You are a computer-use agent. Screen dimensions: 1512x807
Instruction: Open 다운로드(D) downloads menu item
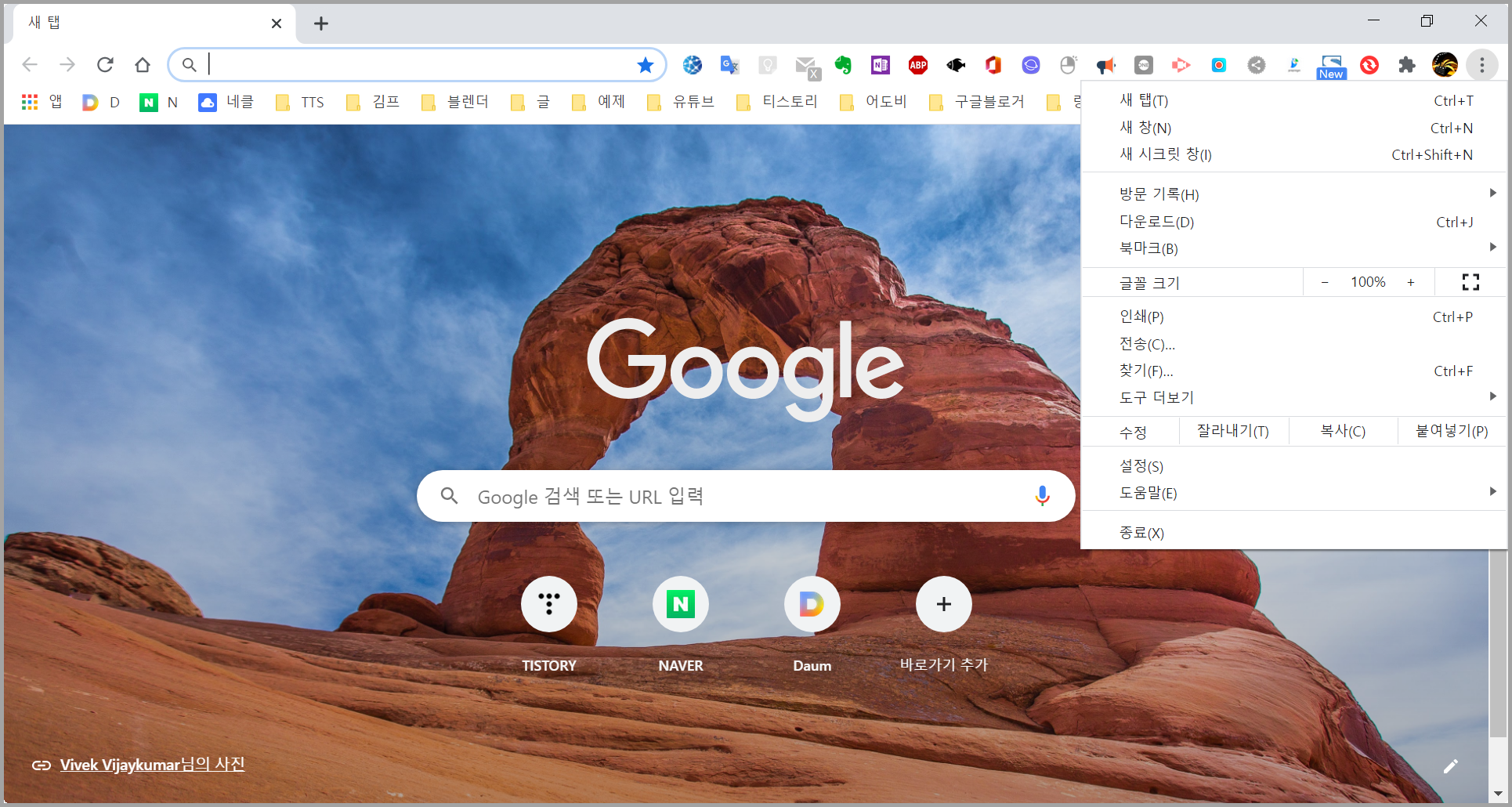pos(1293,222)
